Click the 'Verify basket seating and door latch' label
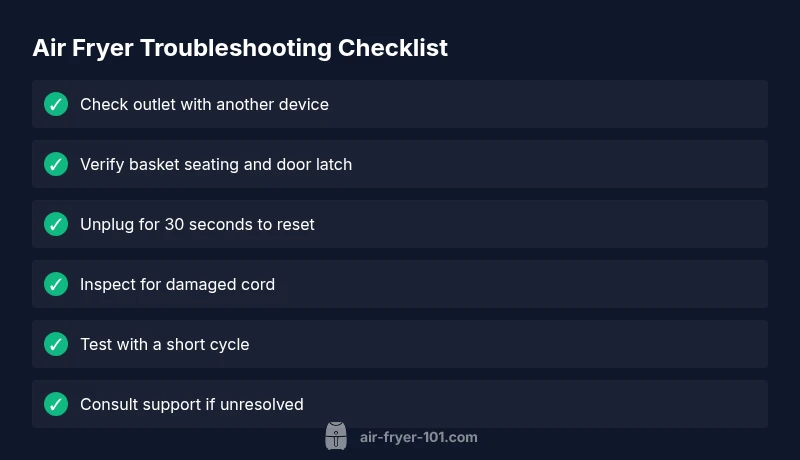Screen dimensions: 800x460 click(x=216, y=164)
